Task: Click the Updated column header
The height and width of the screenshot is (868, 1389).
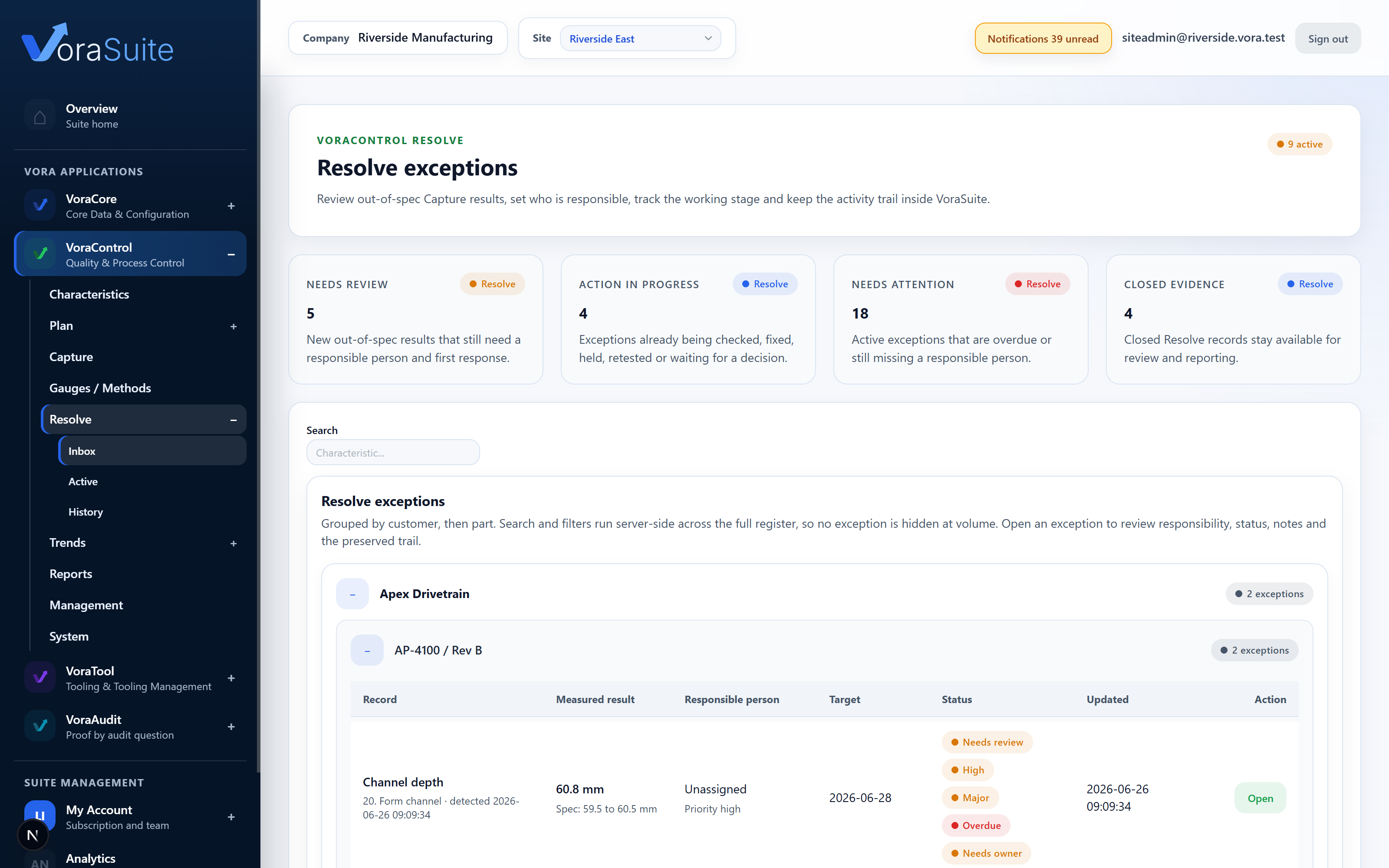Action: tap(1107, 699)
